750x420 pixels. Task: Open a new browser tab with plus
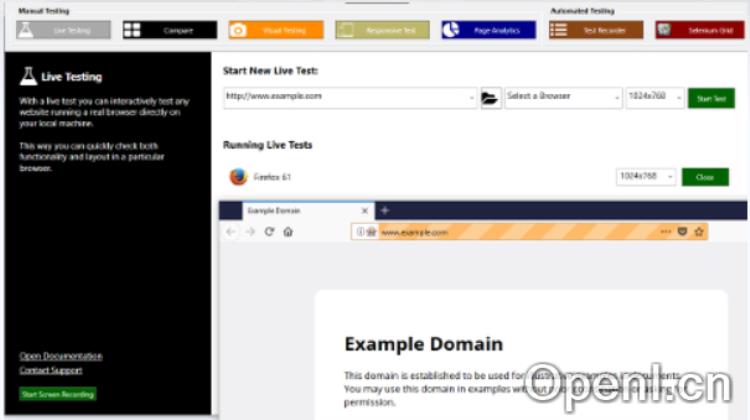point(385,210)
